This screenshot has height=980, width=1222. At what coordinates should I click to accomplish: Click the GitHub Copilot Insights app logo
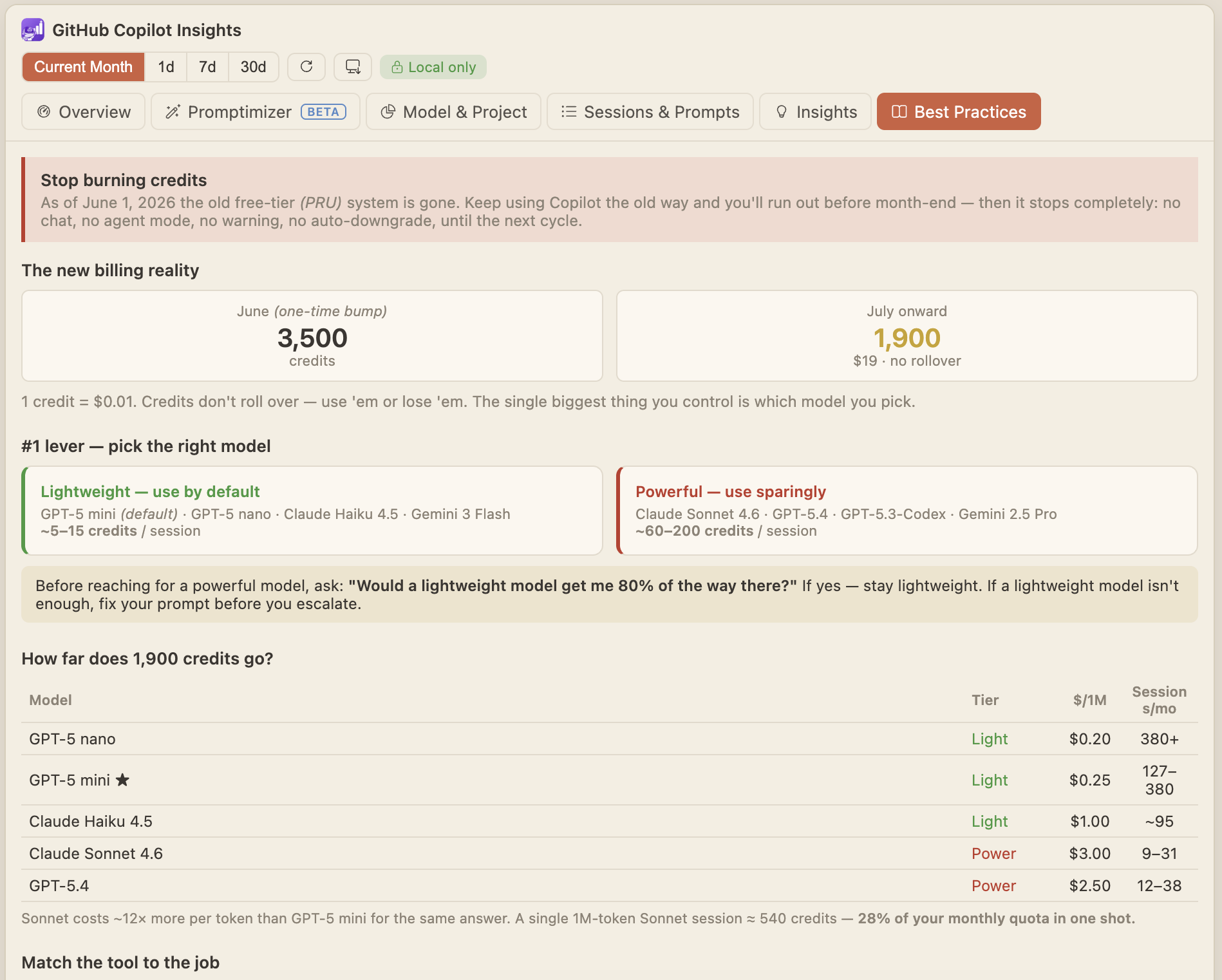(x=33, y=30)
